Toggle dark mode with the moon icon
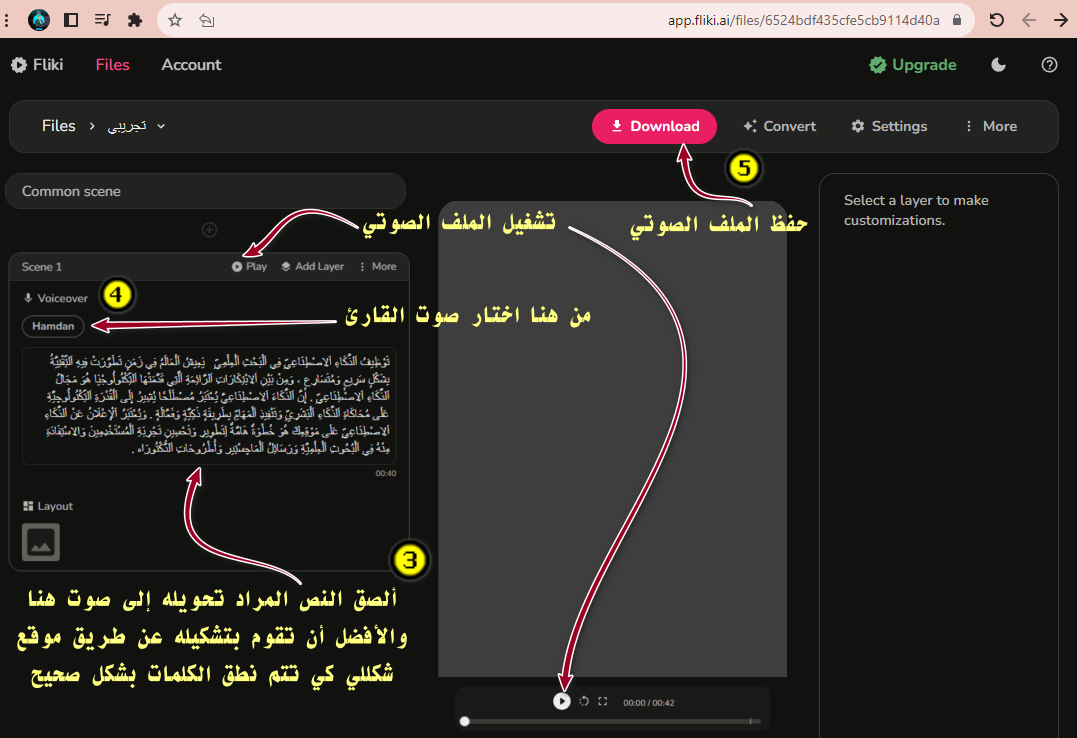 pos(998,65)
